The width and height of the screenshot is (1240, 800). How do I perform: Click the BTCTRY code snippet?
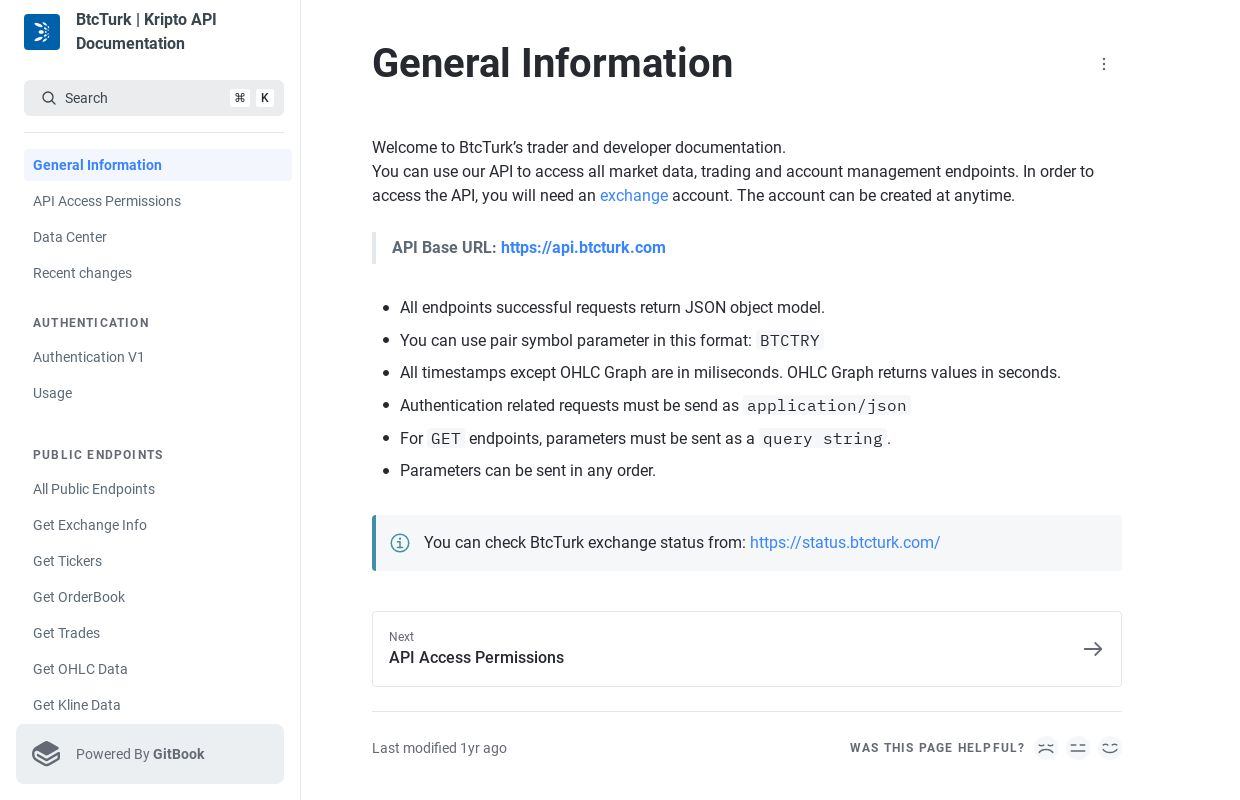click(x=790, y=341)
